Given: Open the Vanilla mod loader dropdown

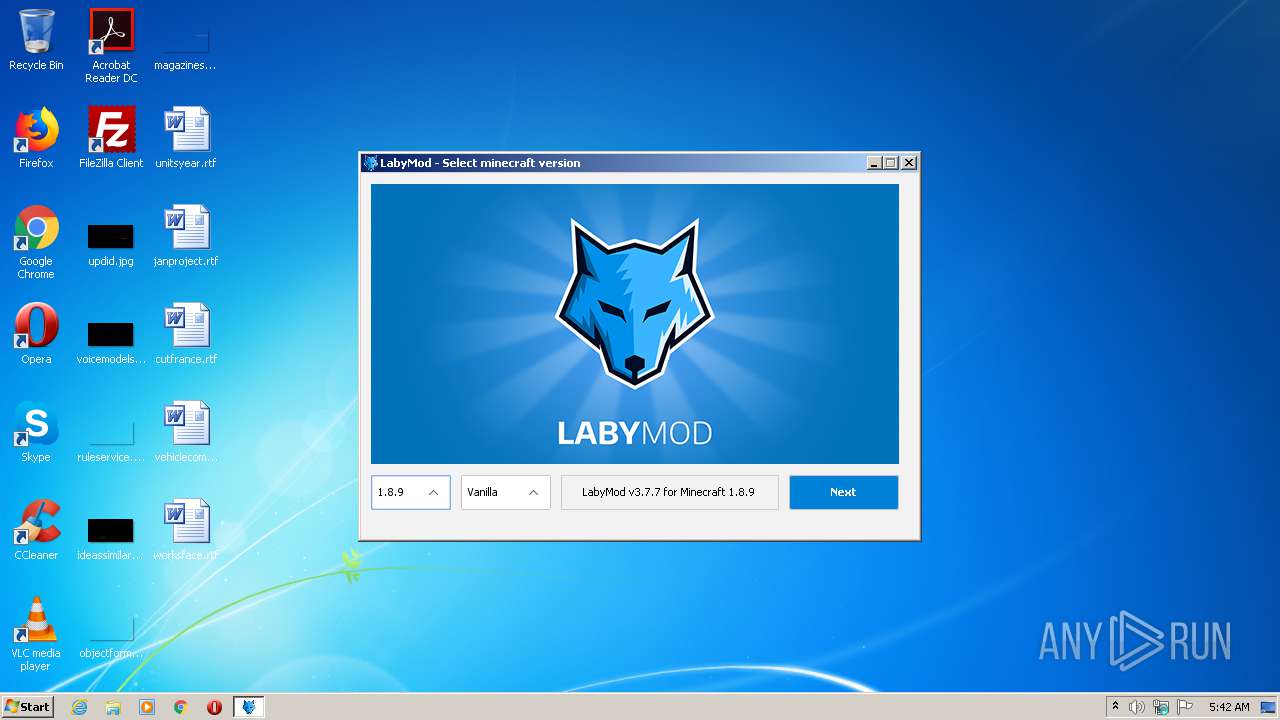Looking at the screenshot, I should point(505,492).
